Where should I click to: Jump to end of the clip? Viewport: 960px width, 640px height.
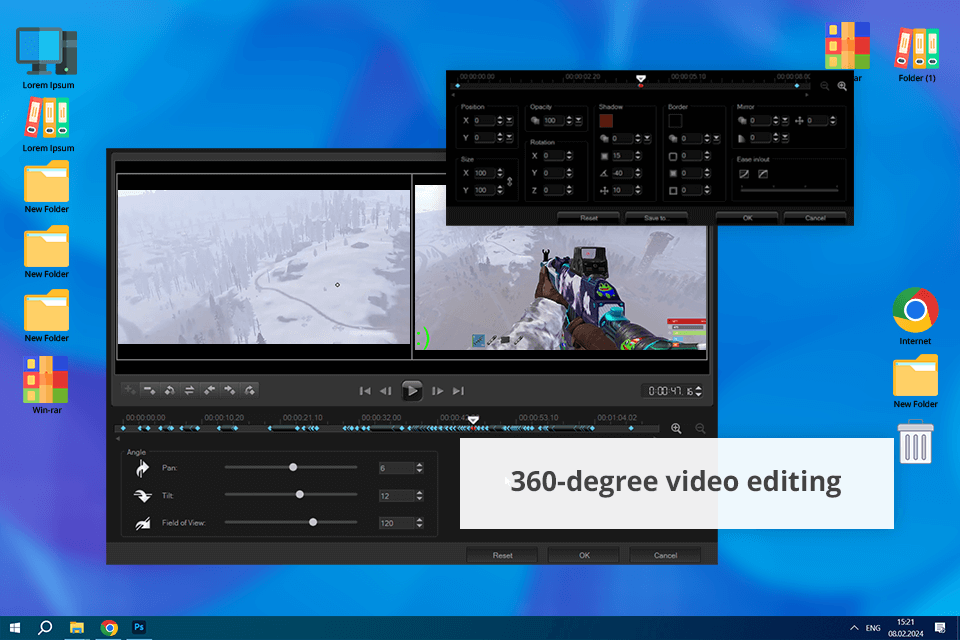coord(458,391)
